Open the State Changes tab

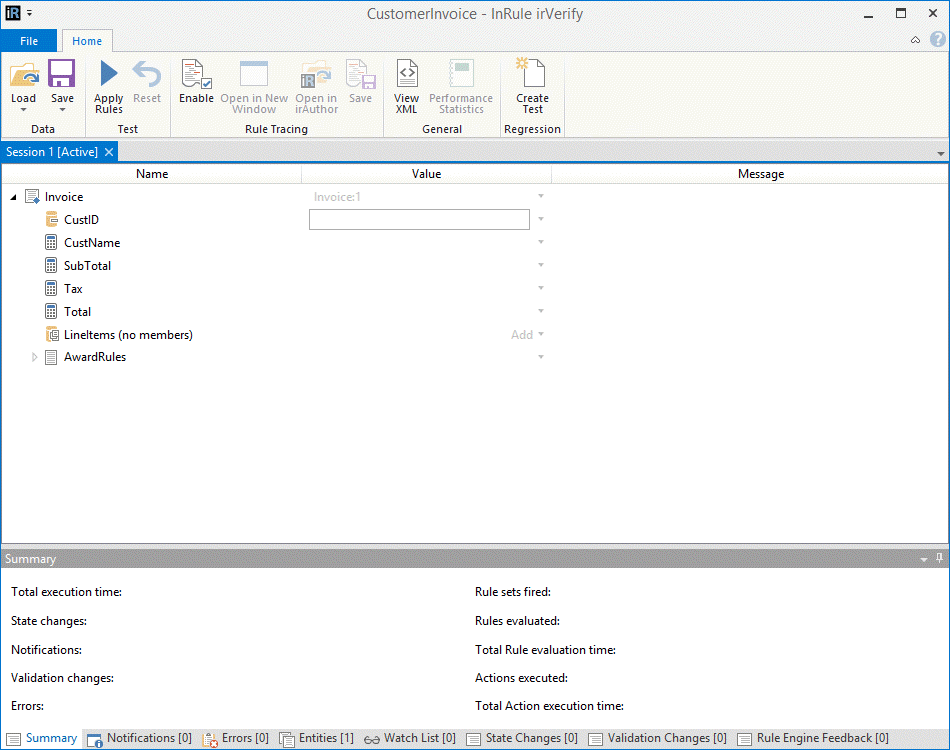click(x=522, y=739)
